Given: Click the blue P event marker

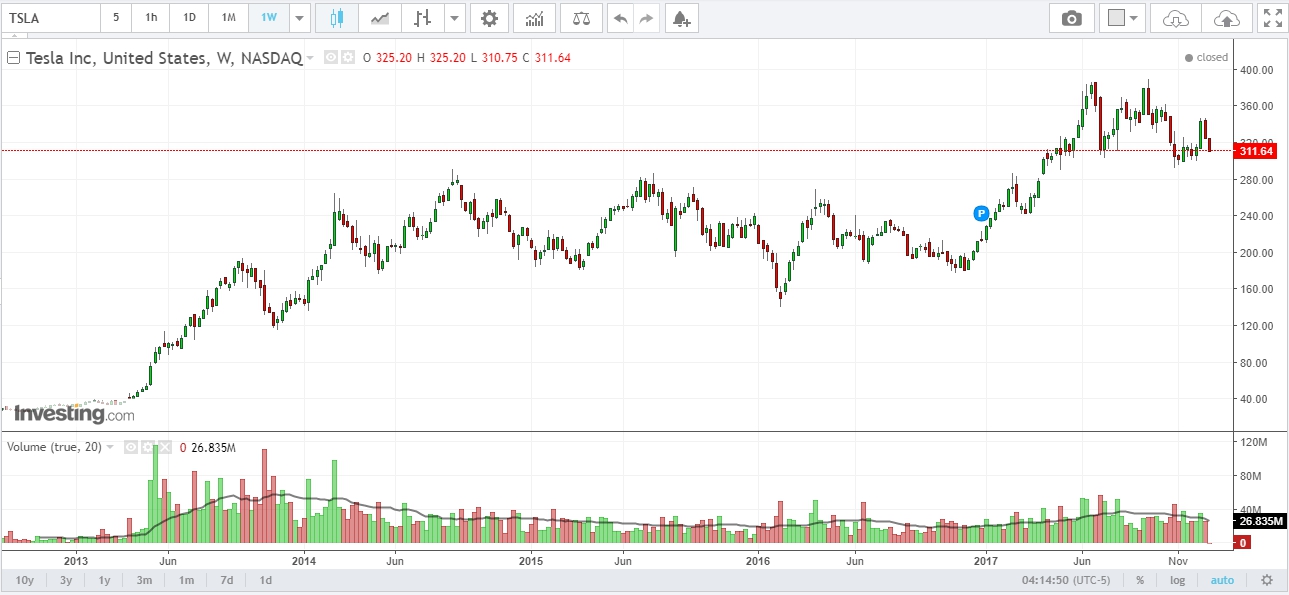Looking at the screenshot, I should click(981, 213).
